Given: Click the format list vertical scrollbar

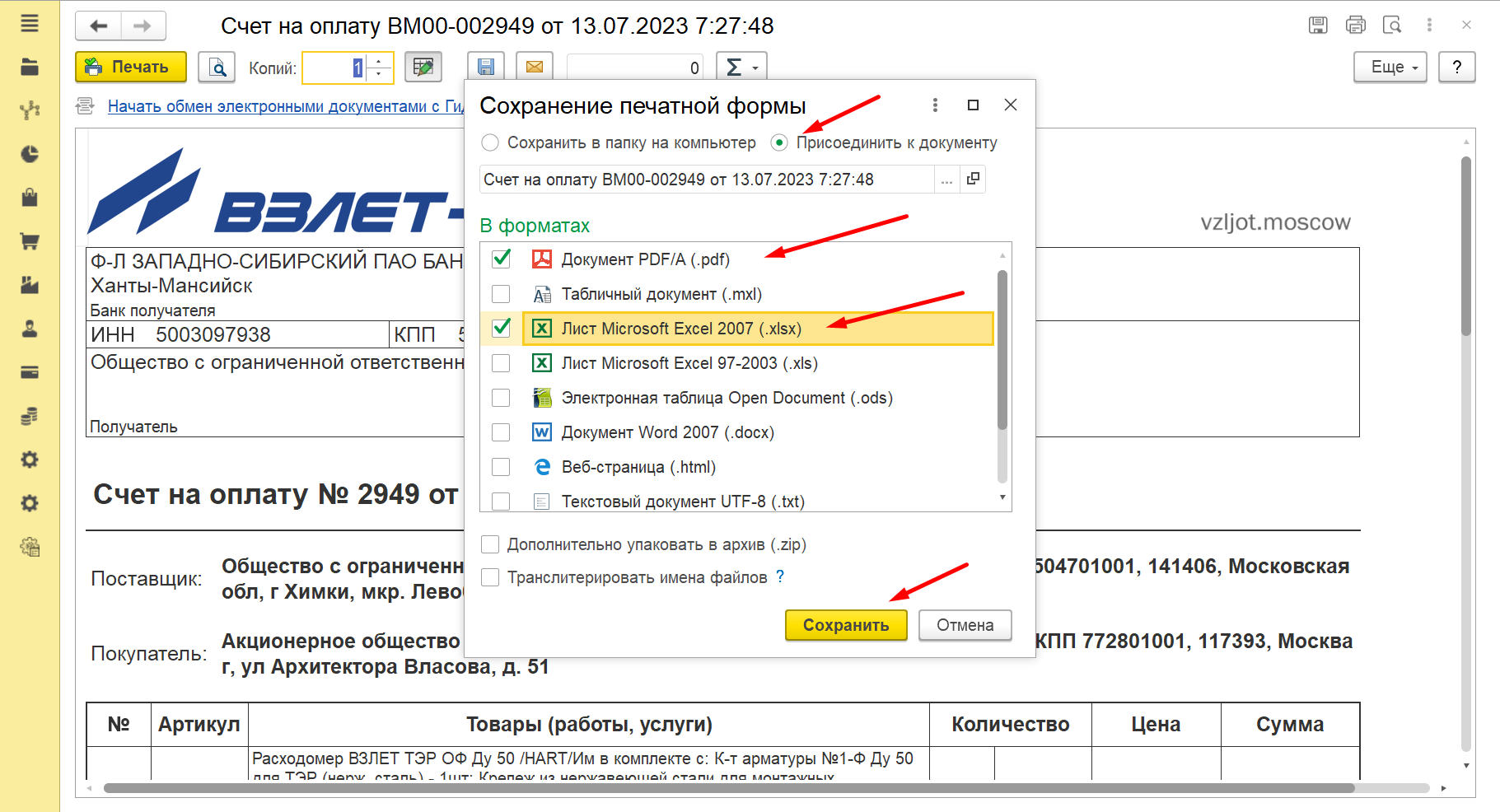Looking at the screenshot, I should coord(1002,350).
